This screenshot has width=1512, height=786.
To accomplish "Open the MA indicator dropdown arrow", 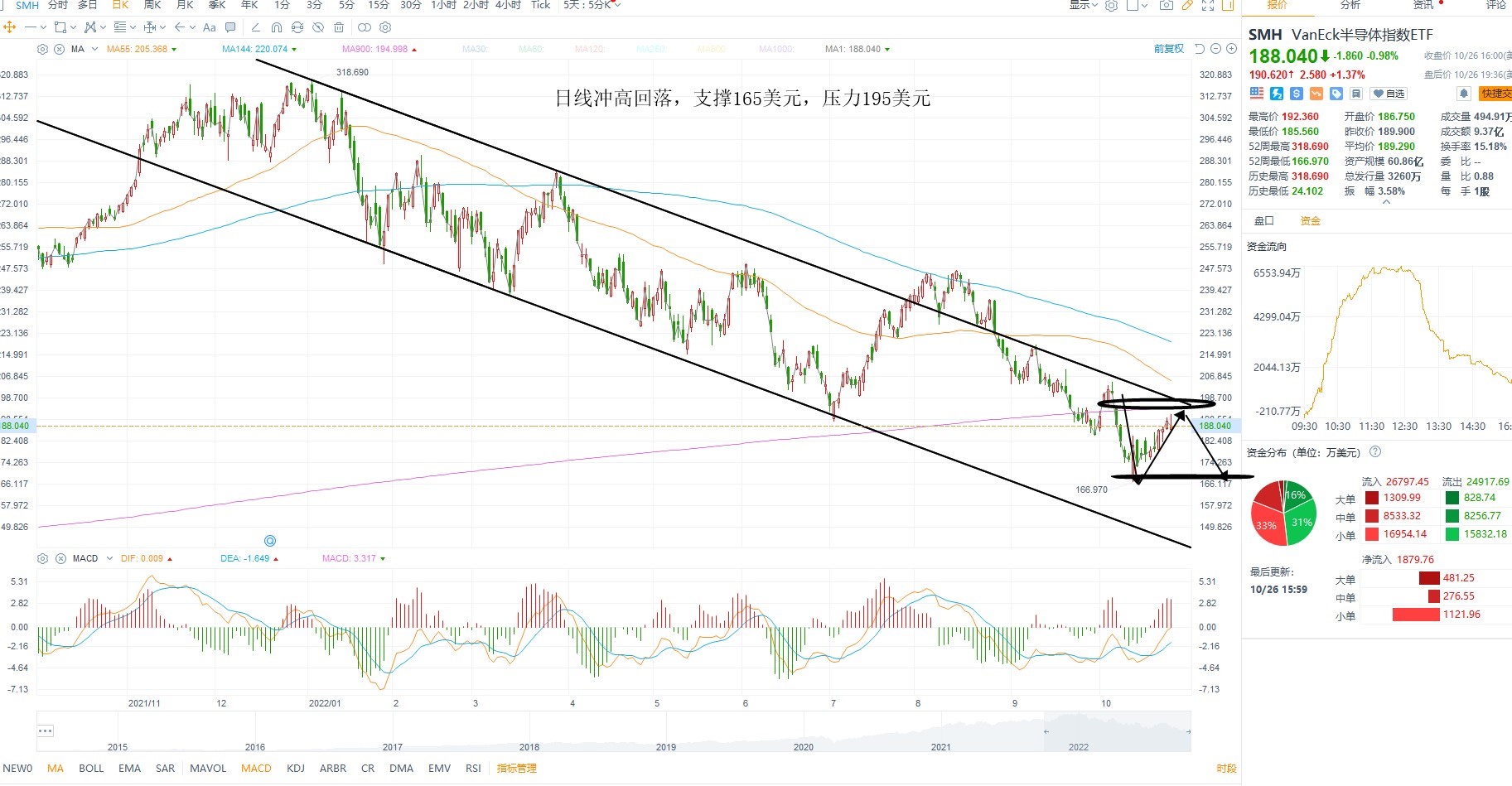I will click(x=94, y=49).
